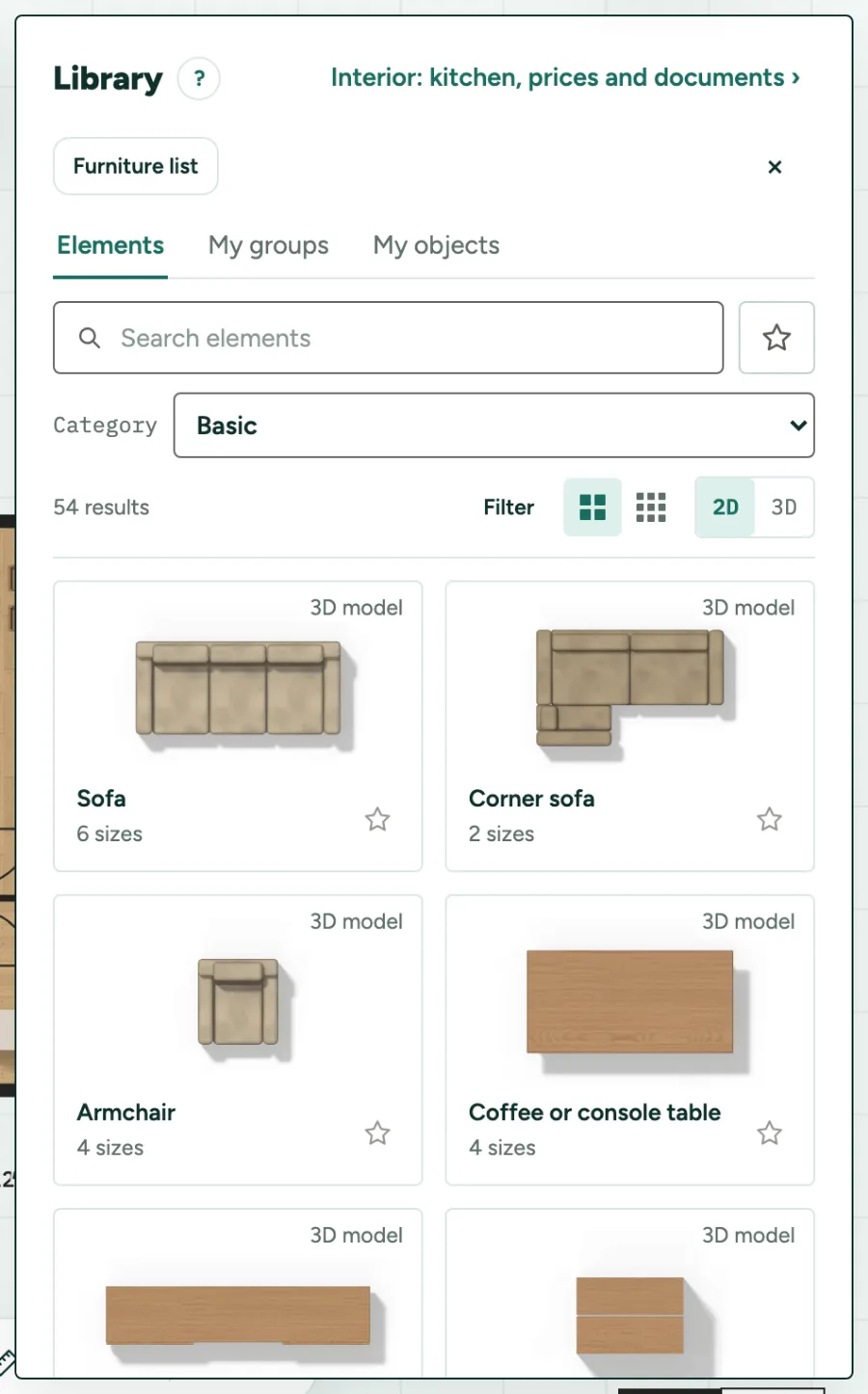Switch to the My objects tab
Screen dimensions: 868x1394
pyautogui.click(x=436, y=245)
